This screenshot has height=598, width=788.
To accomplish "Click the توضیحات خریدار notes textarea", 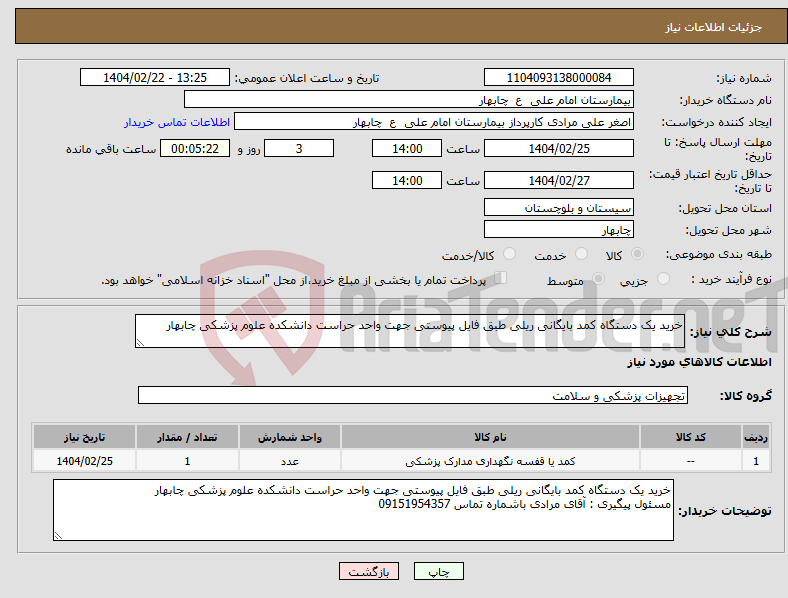I will (363, 510).
